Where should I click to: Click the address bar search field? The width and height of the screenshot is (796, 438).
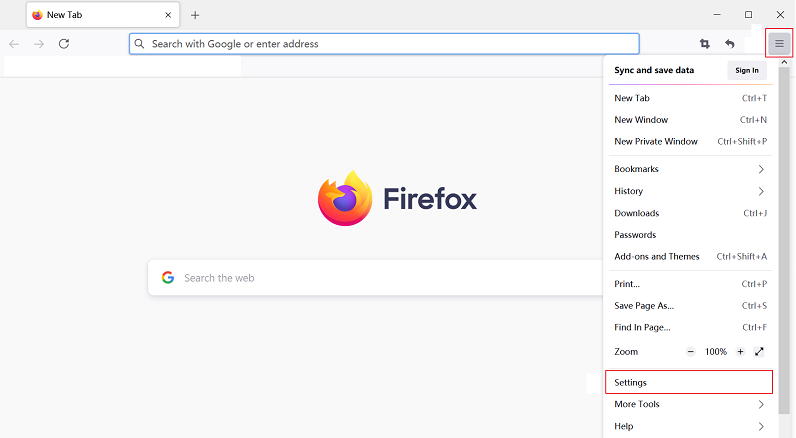(384, 44)
